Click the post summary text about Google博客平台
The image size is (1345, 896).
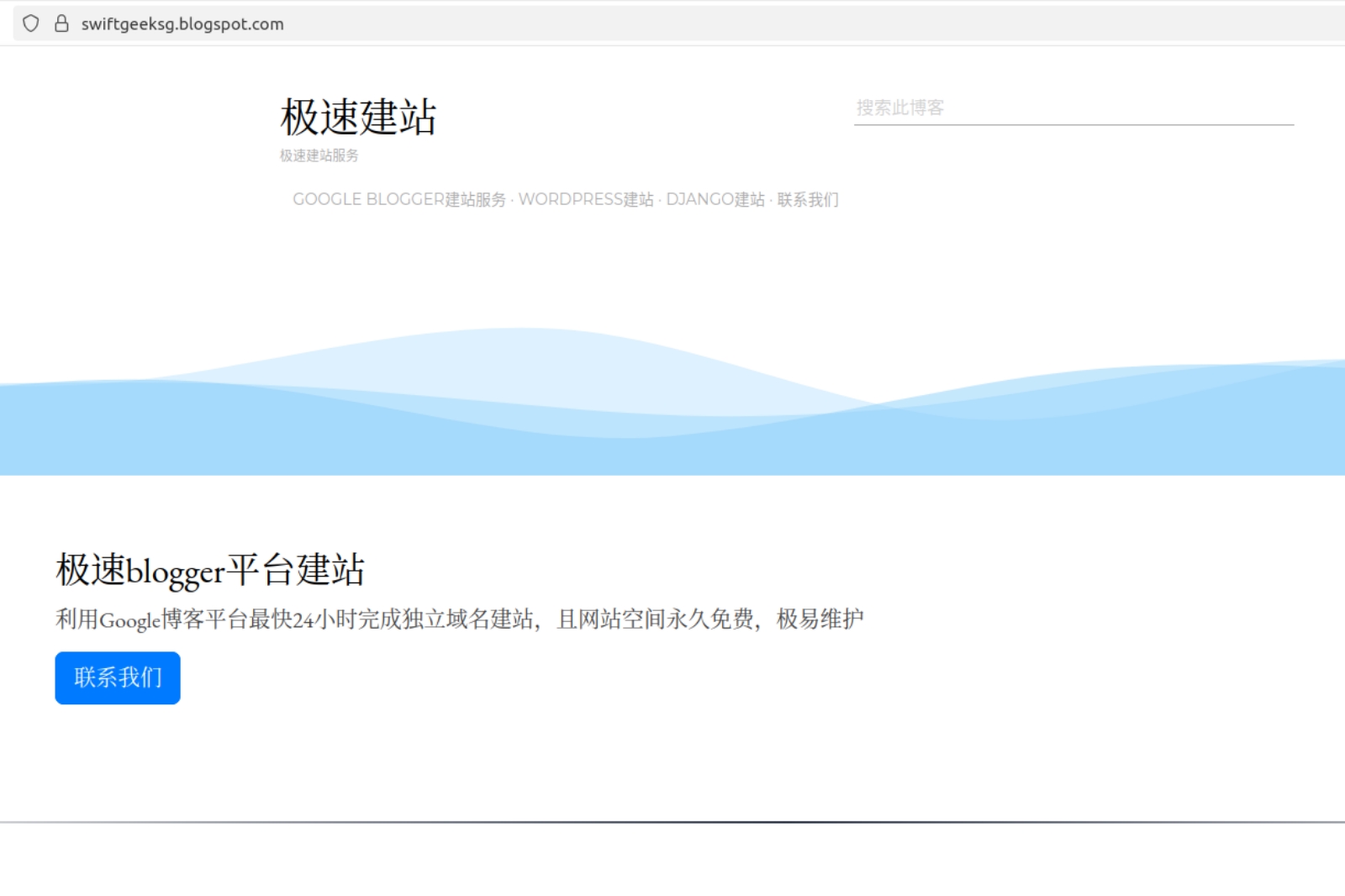(461, 618)
